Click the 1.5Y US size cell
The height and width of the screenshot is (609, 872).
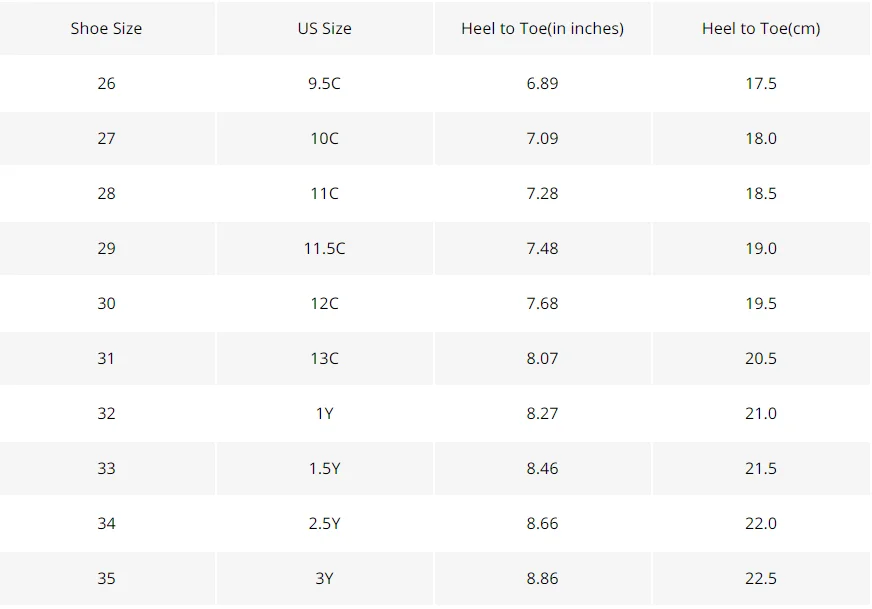pyautogui.click(x=324, y=468)
